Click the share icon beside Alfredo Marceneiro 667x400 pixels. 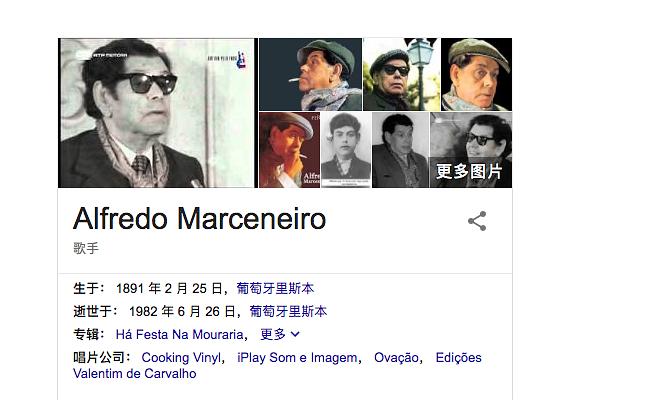pyautogui.click(x=477, y=221)
